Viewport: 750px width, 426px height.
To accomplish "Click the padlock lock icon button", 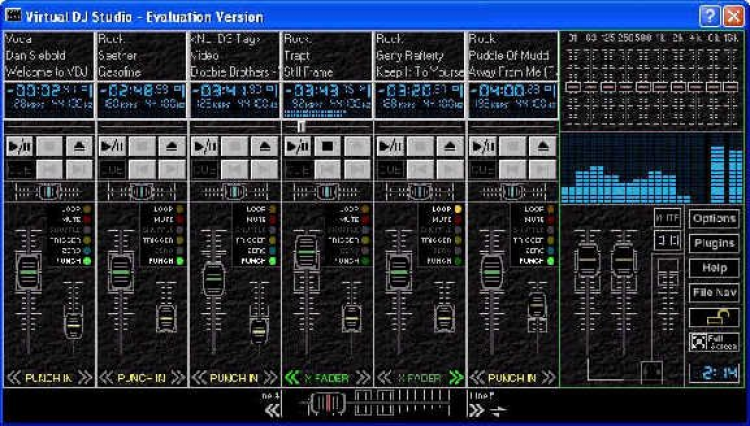I will coord(714,317).
